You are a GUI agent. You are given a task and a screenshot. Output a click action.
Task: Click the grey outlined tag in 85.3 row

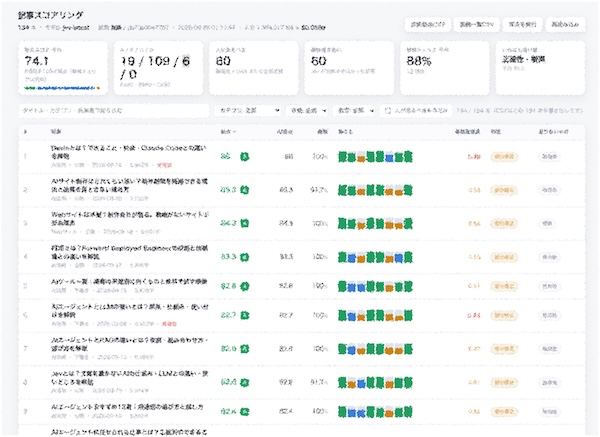click(549, 190)
